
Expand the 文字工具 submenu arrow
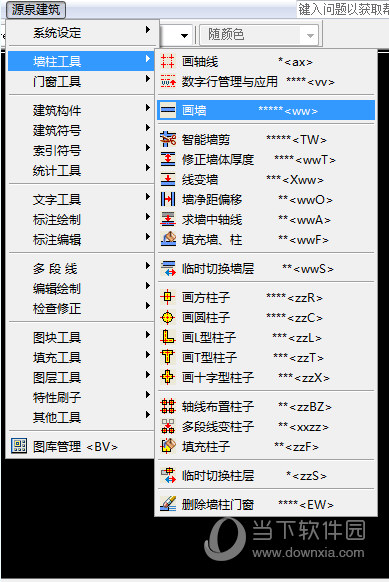[148, 197]
